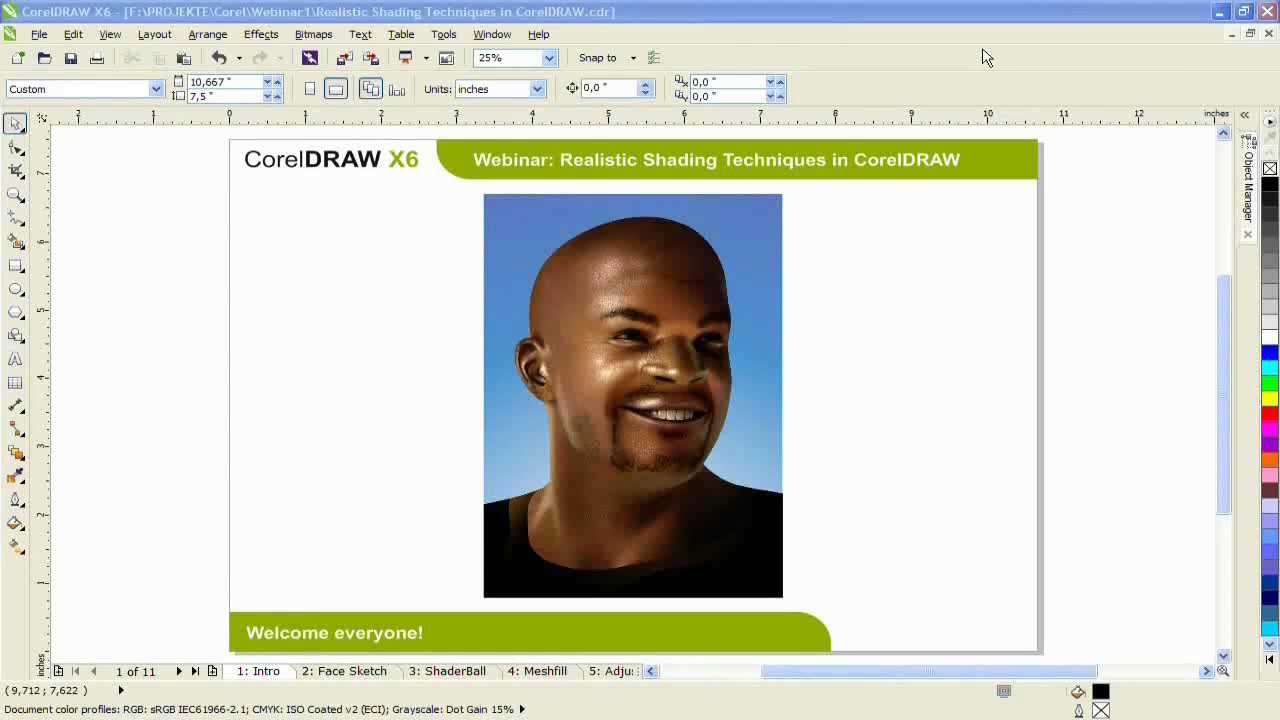This screenshot has width=1280, height=720.
Task: Select the Basic Shapes tool
Action: pyautogui.click(x=15, y=336)
